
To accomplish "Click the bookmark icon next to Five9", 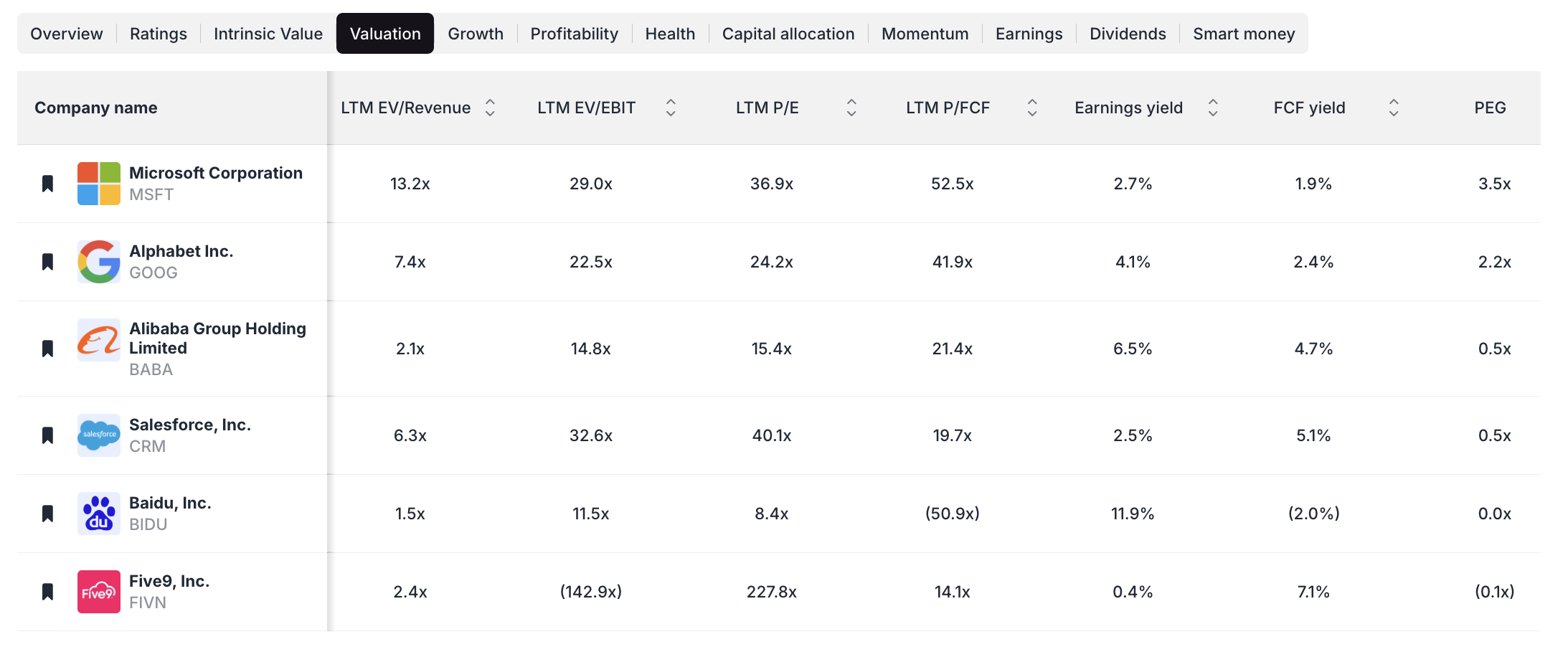I will tap(47, 592).
